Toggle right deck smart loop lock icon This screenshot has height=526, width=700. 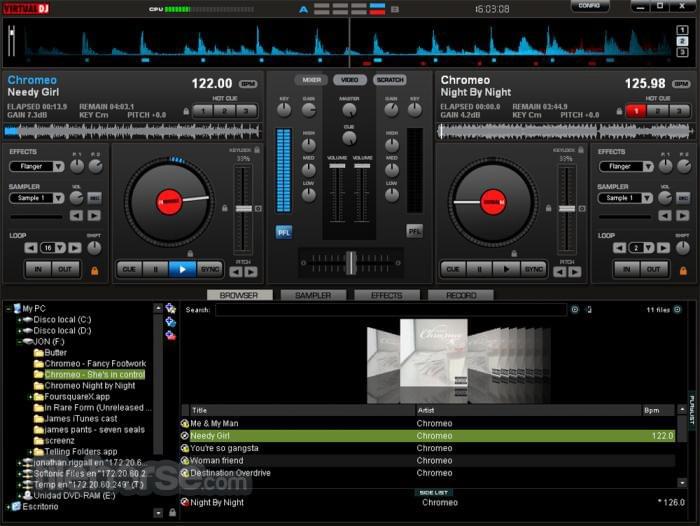pos(683,271)
